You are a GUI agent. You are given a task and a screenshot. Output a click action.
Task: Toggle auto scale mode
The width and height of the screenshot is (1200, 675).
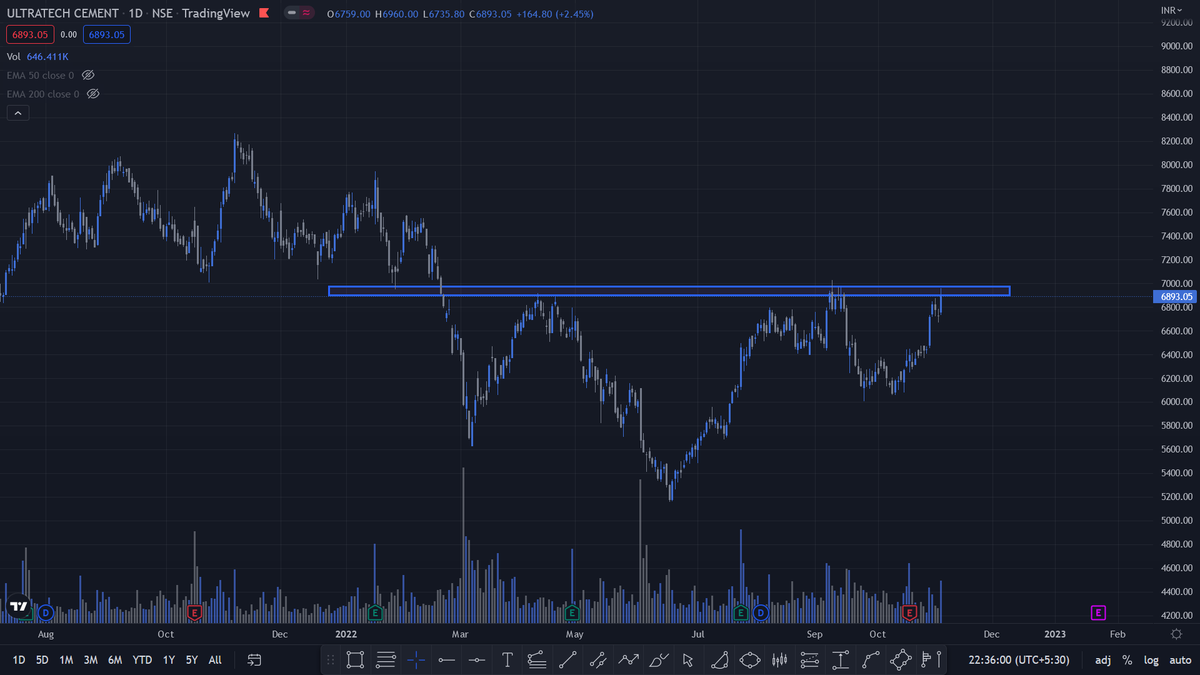(1180, 660)
